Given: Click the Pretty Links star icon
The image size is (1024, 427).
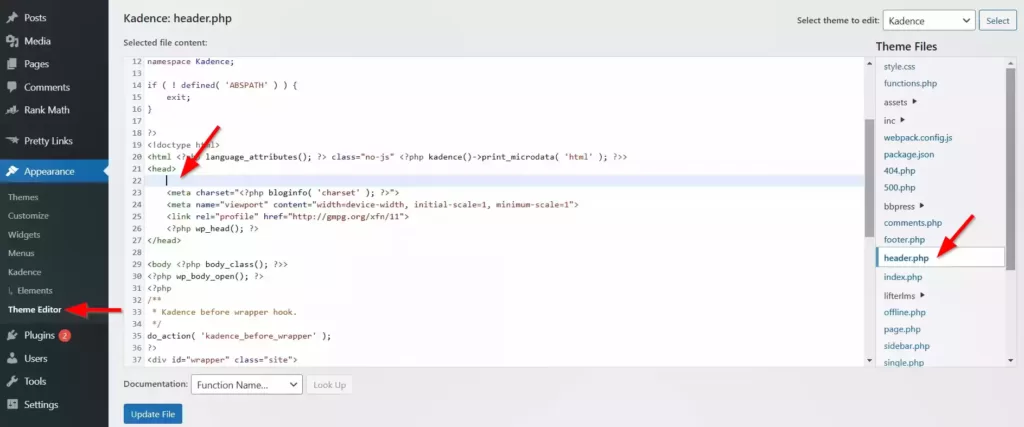Looking at the screenshot, I should point(12,140).
